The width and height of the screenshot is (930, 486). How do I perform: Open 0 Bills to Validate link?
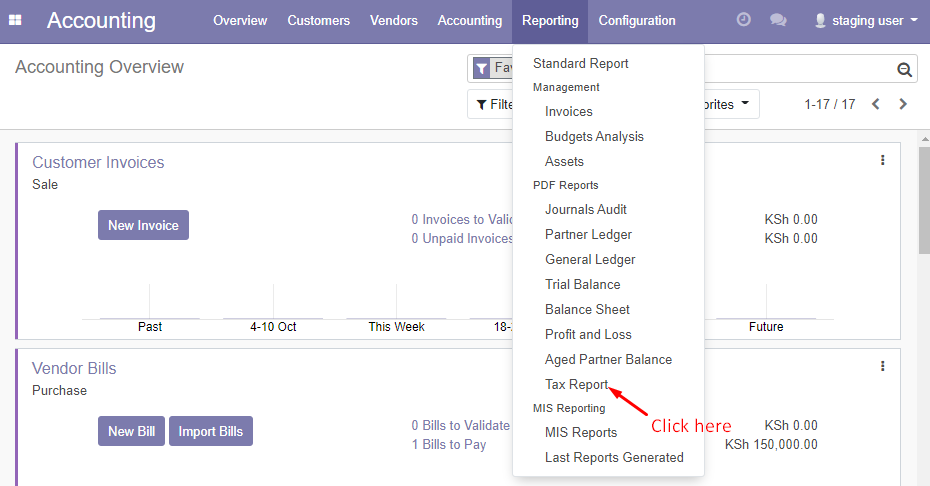pyautogui.click(x=461, y=425)
